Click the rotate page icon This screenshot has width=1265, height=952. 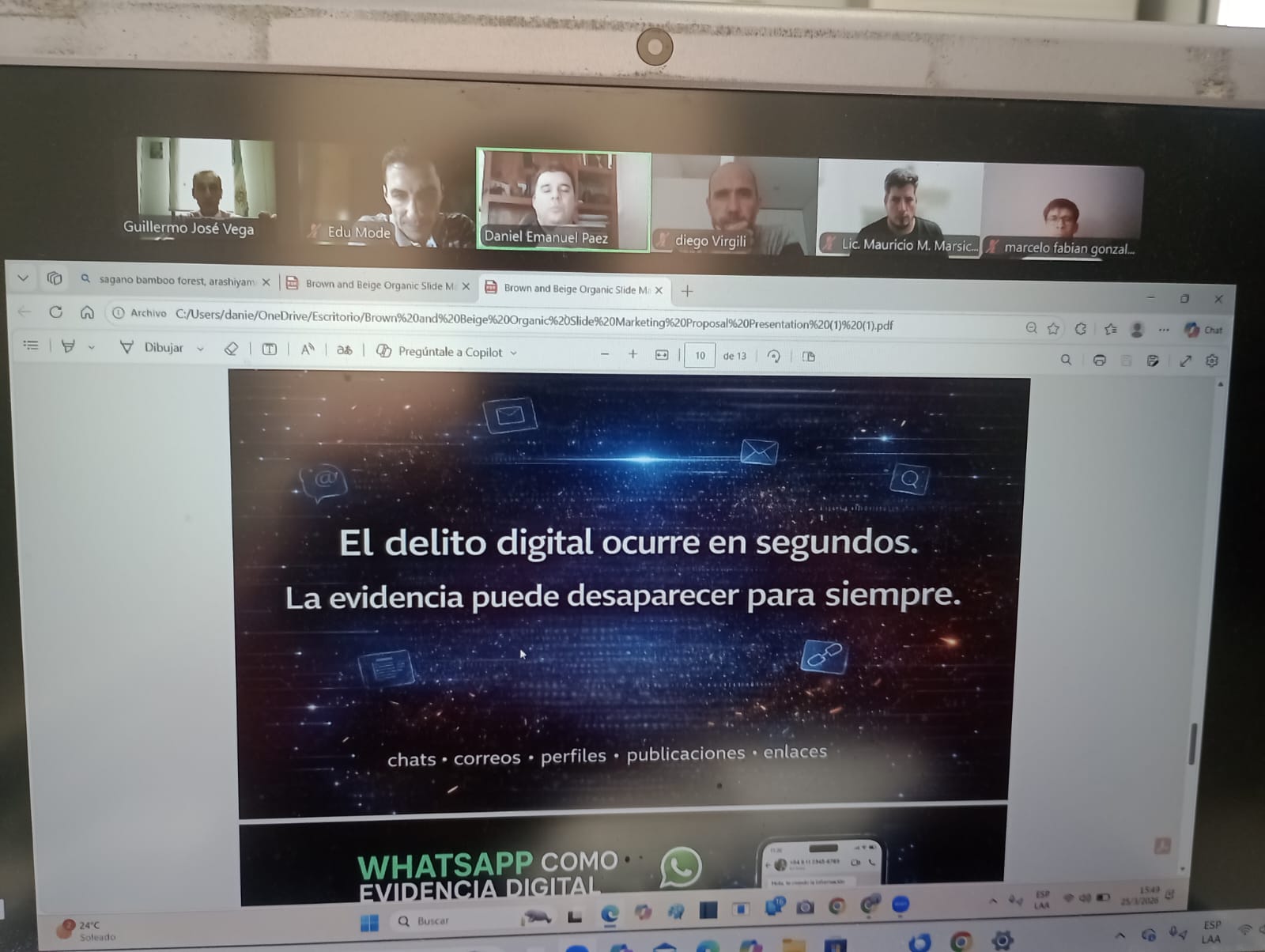(773, 357)
